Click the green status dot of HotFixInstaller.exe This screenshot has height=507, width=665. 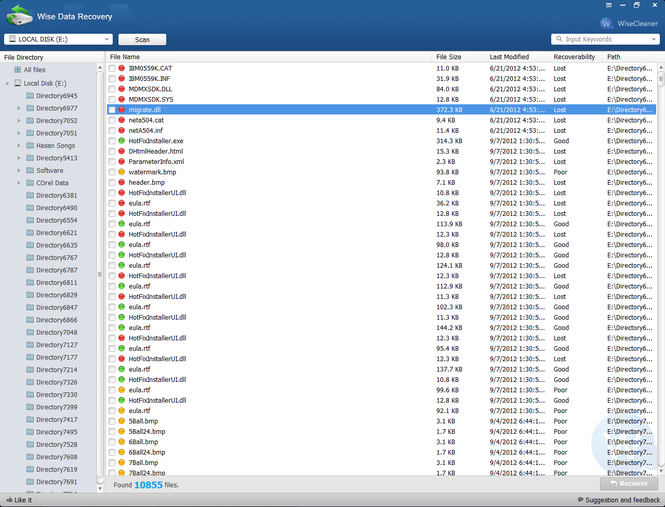pos(121,141)
